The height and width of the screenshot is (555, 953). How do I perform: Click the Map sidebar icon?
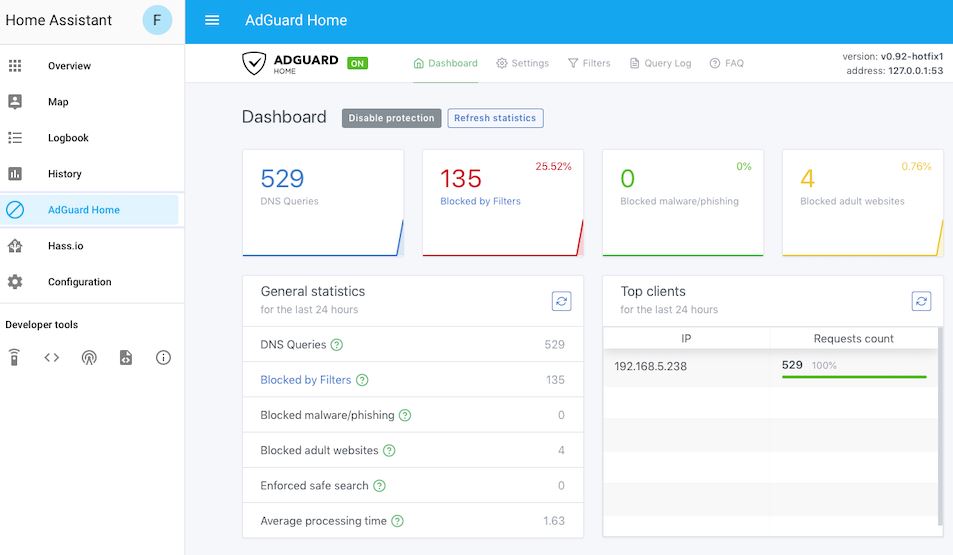15,102
